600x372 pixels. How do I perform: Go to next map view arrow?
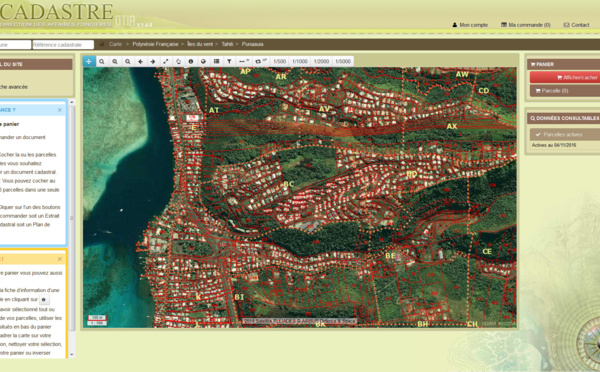(x=153, y=61)
